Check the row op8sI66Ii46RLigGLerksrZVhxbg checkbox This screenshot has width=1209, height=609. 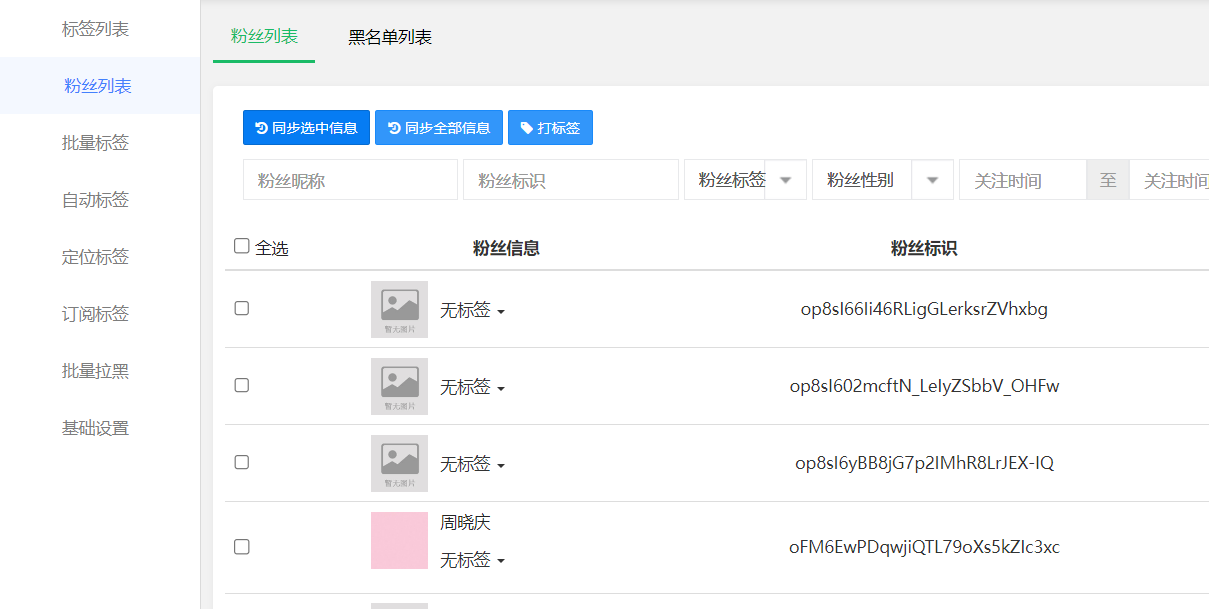click(x=242, y=308)
